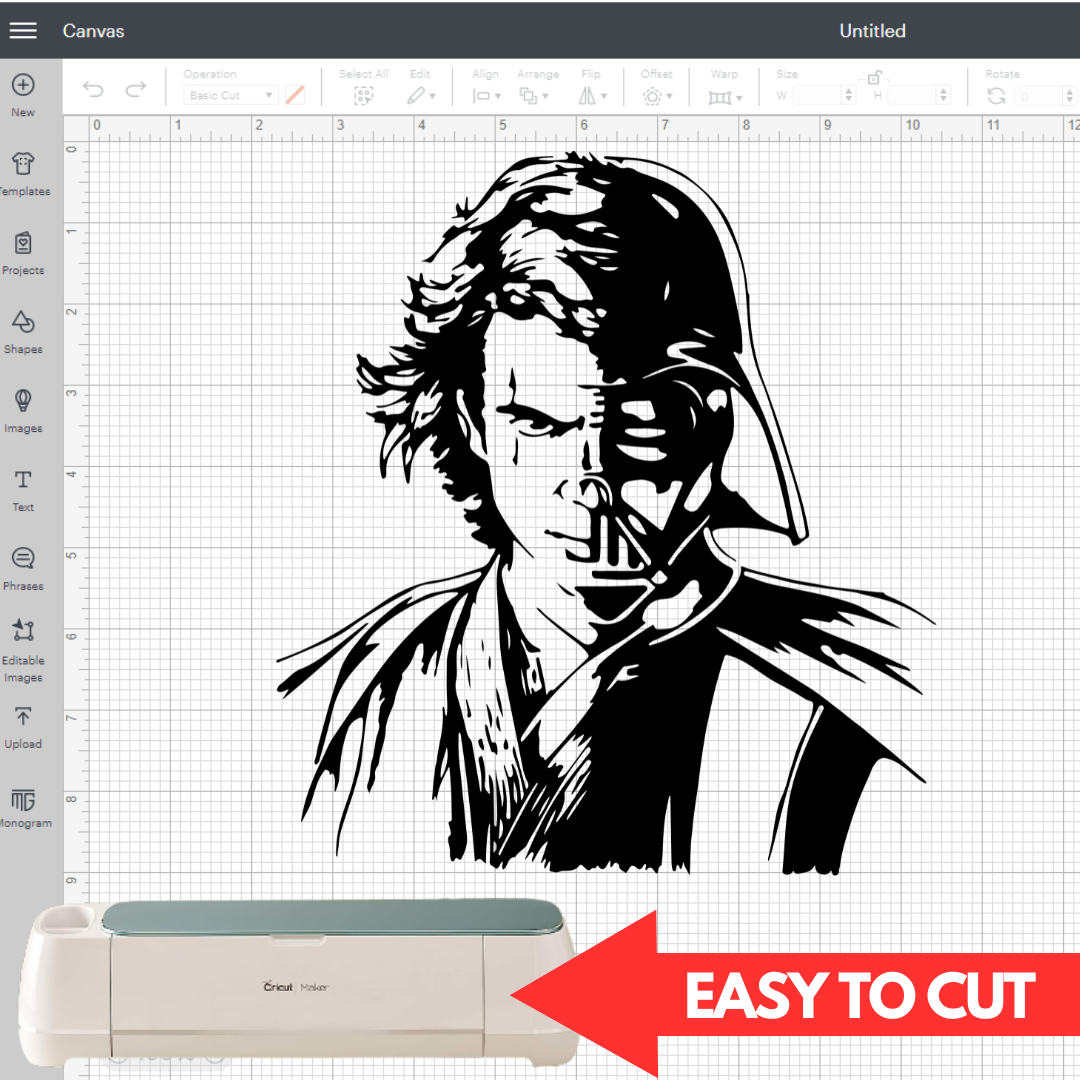The height and width of the screenshot is (1080, 1080).
Task: Click the Canvas title
Action: (x=93, y=31)
